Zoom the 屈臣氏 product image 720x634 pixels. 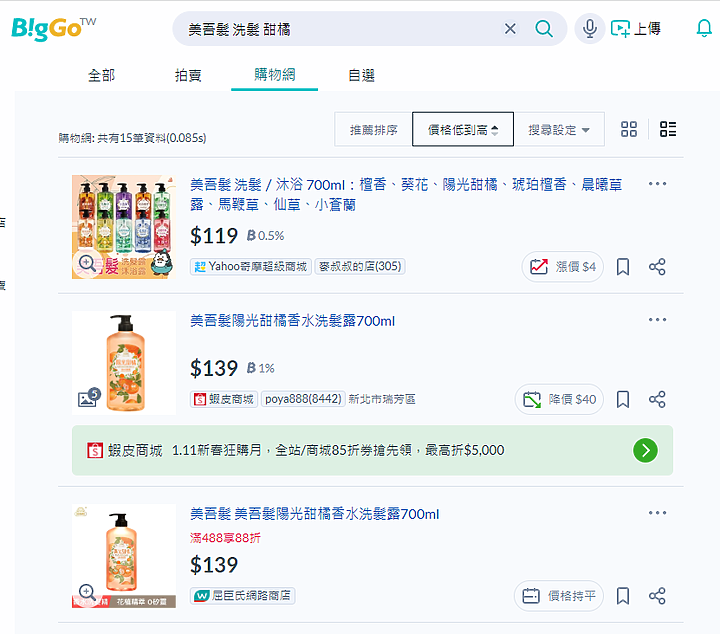click(x=87, y=593)
